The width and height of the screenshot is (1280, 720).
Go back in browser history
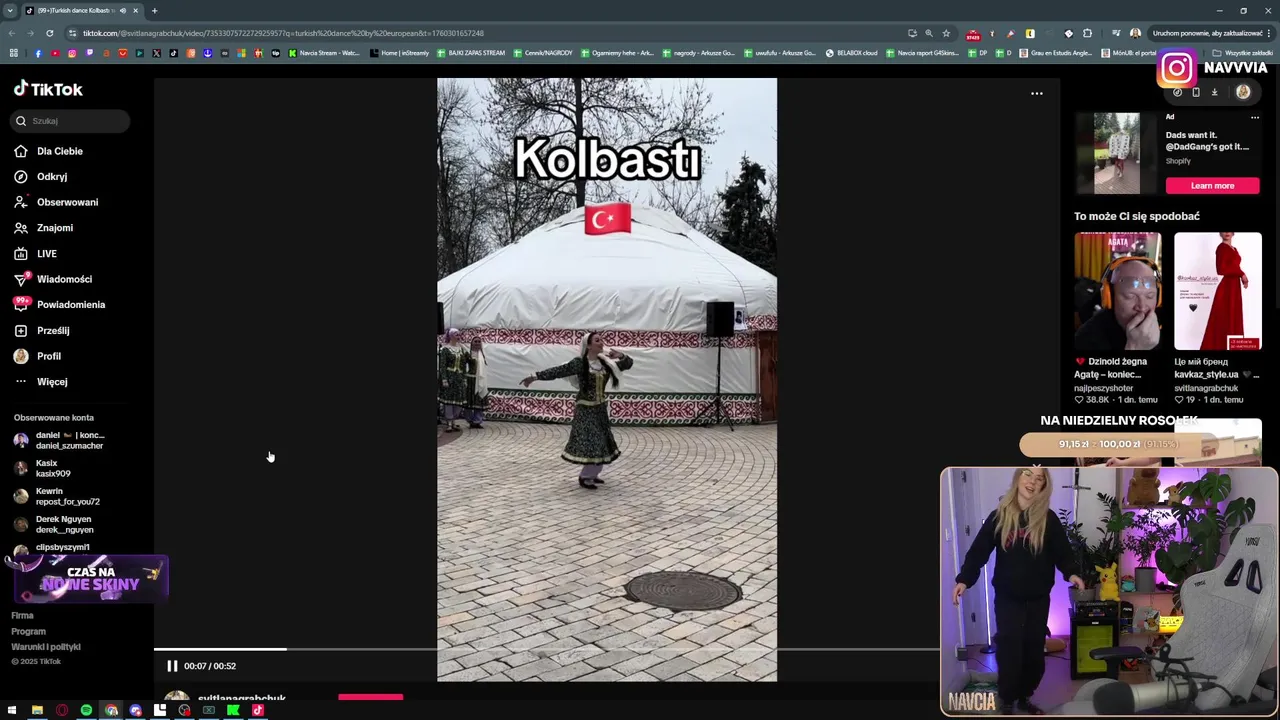13,33
